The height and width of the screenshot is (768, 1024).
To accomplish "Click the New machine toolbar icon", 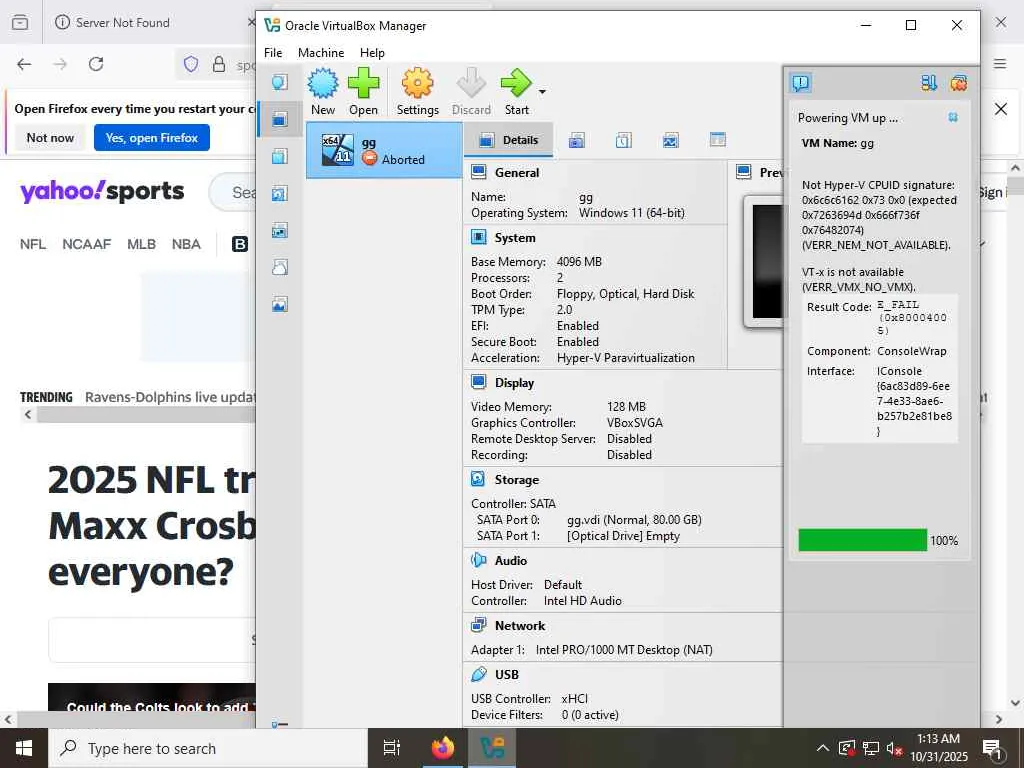I will coord(323,84).
